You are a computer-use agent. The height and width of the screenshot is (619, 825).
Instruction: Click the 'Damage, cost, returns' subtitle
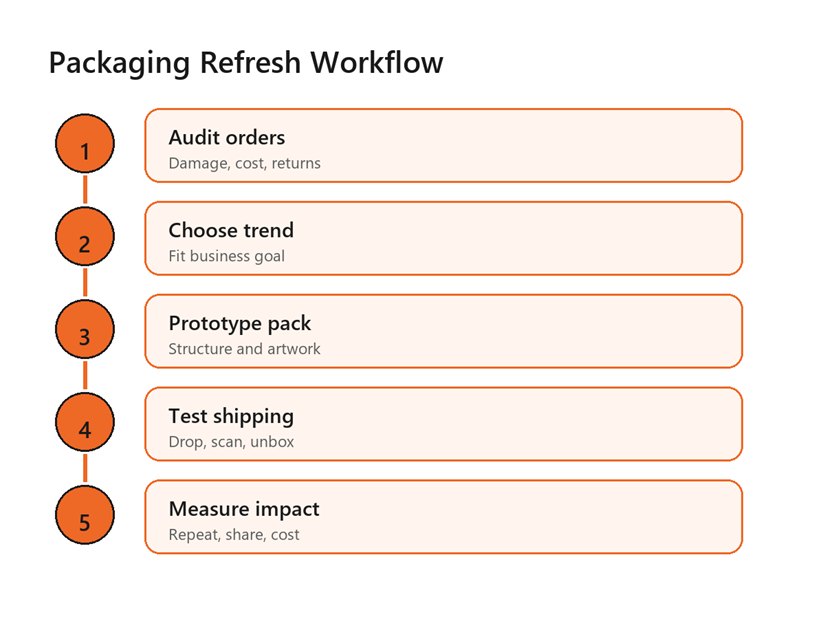point(245,164)
